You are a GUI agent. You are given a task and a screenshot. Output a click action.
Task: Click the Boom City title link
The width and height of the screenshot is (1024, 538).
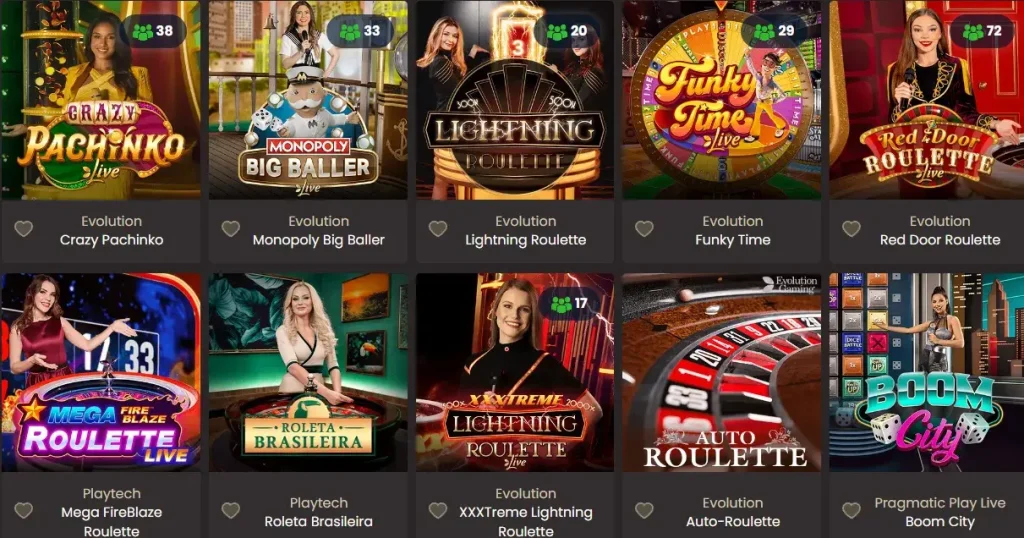tap(940, 522)
